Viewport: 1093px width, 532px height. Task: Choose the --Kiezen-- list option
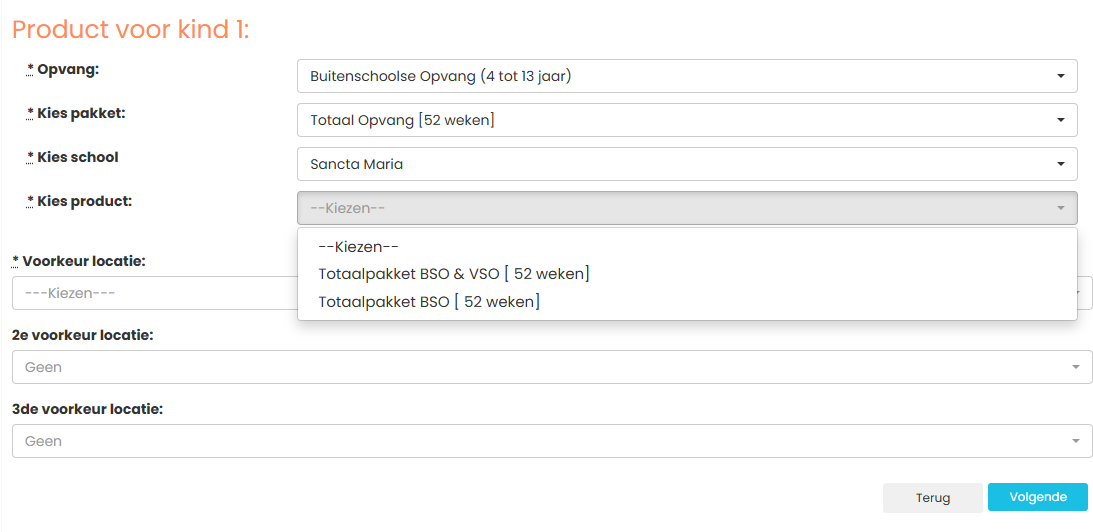tap(358, 247)
